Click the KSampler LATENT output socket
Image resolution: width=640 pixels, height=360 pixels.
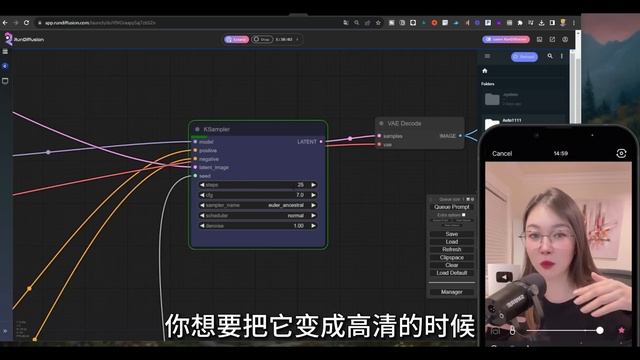[x=321, y=142]
